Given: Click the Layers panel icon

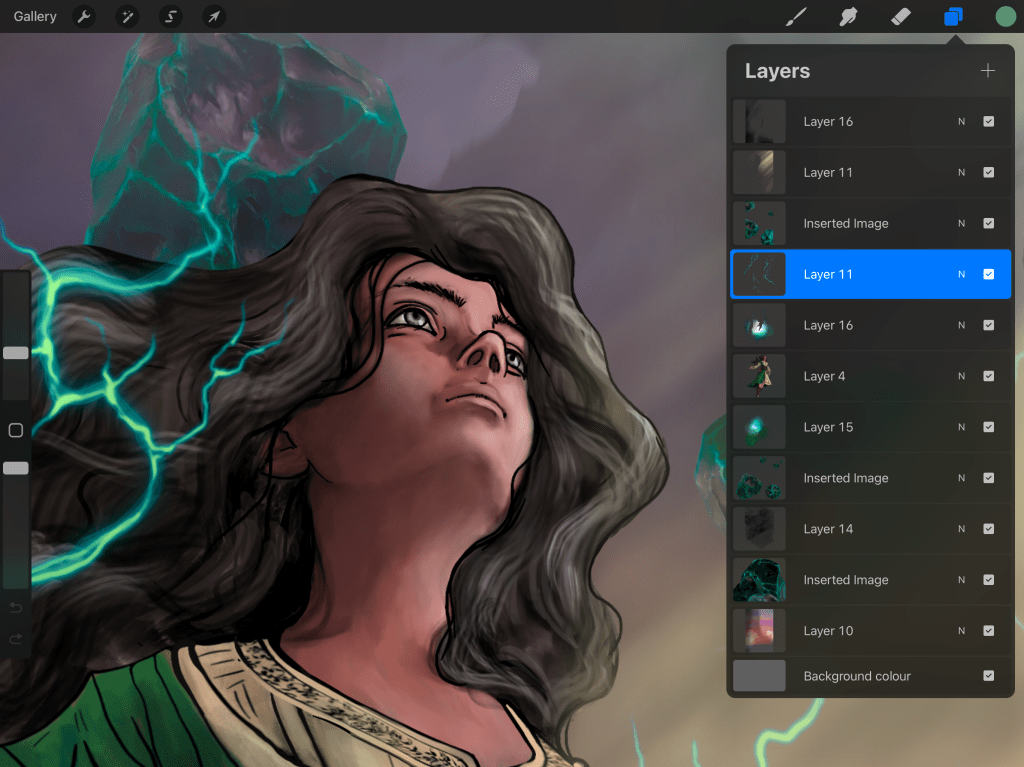Looking at the screenshot, I should [x=952, y=16].
